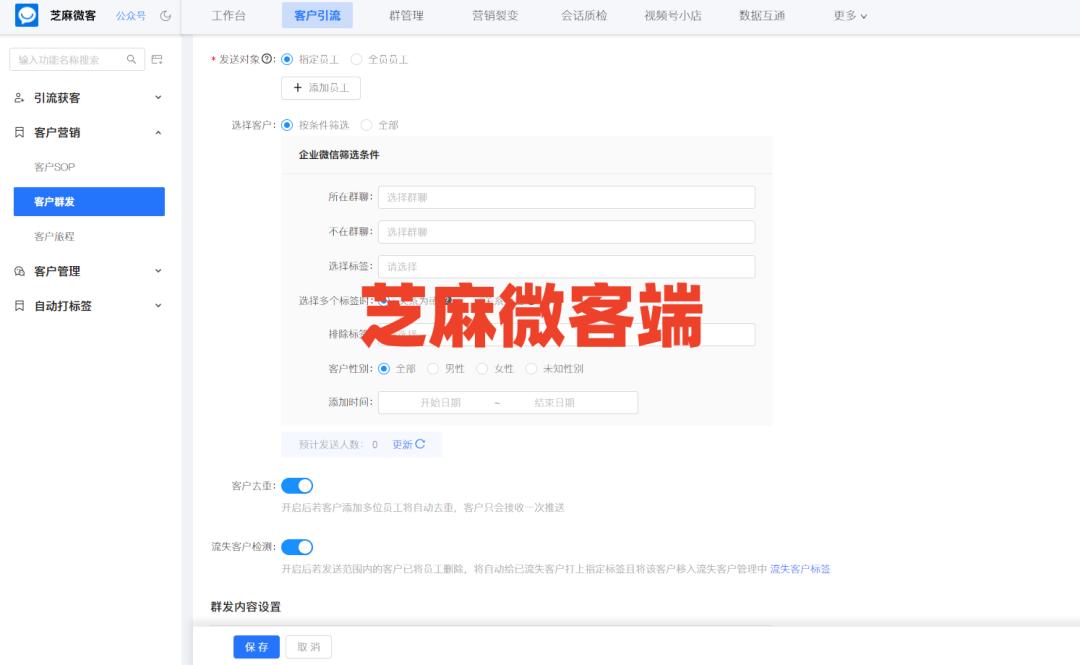Click the 客户管理 sidebar icon
The image size is (1080, 665).
(17, 271)
